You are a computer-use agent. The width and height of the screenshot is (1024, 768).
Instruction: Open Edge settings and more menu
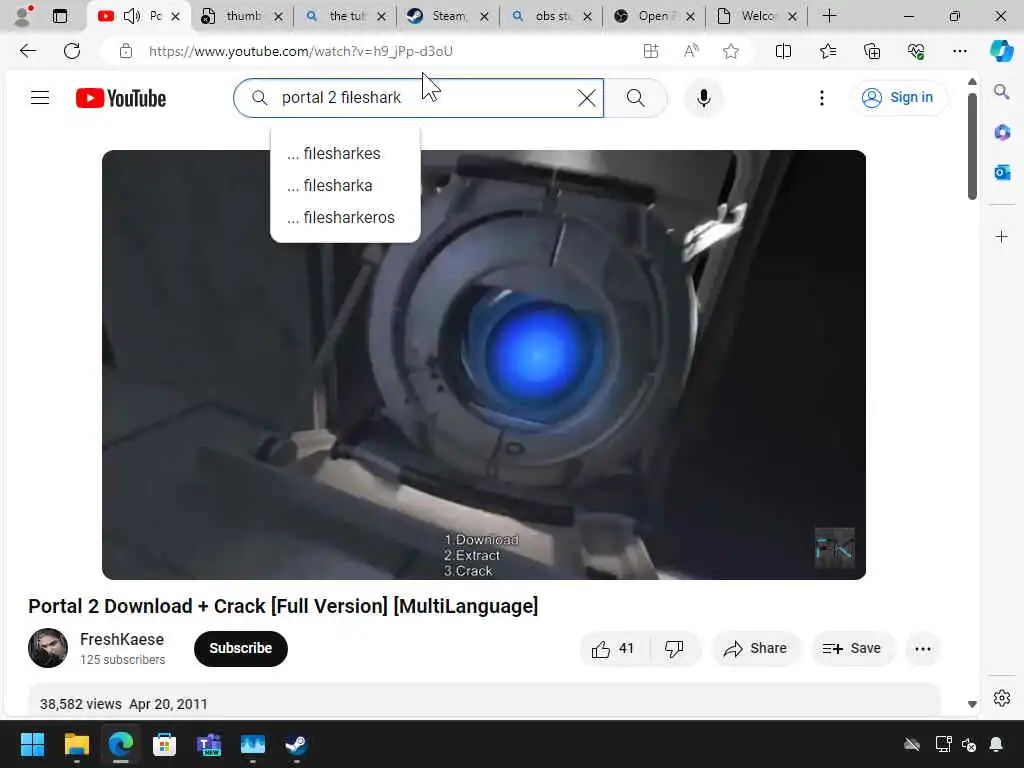click(959, 51)
